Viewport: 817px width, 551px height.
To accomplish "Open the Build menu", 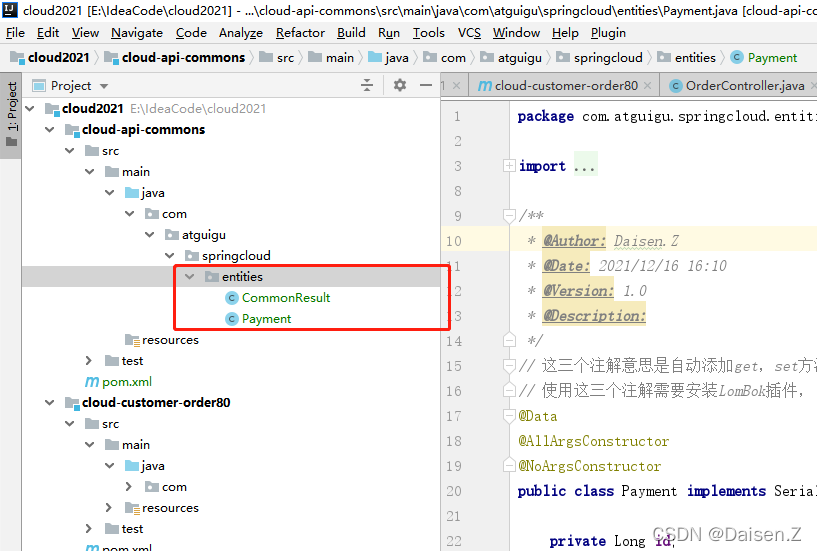I will 351,33.
